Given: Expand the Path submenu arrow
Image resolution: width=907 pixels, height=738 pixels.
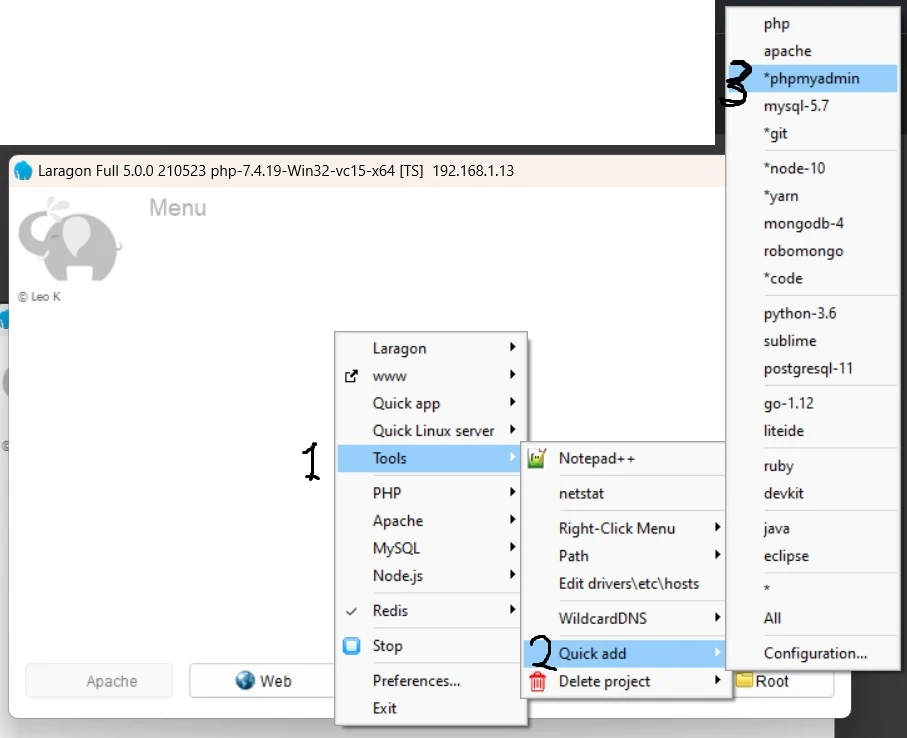Looking at the screenshot, I should [717, 555].
